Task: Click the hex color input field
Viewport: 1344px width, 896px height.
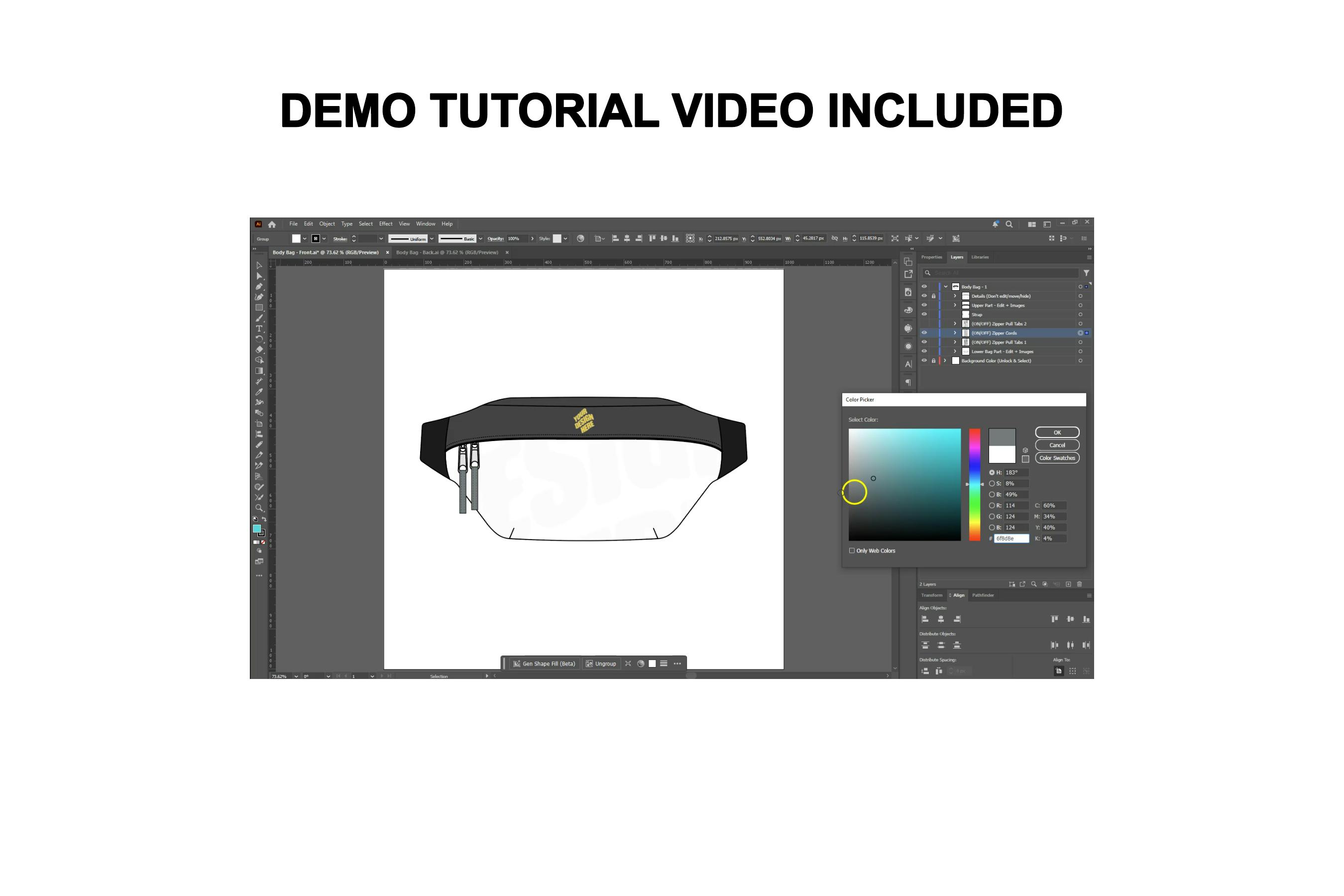Action: [1011, 538]
